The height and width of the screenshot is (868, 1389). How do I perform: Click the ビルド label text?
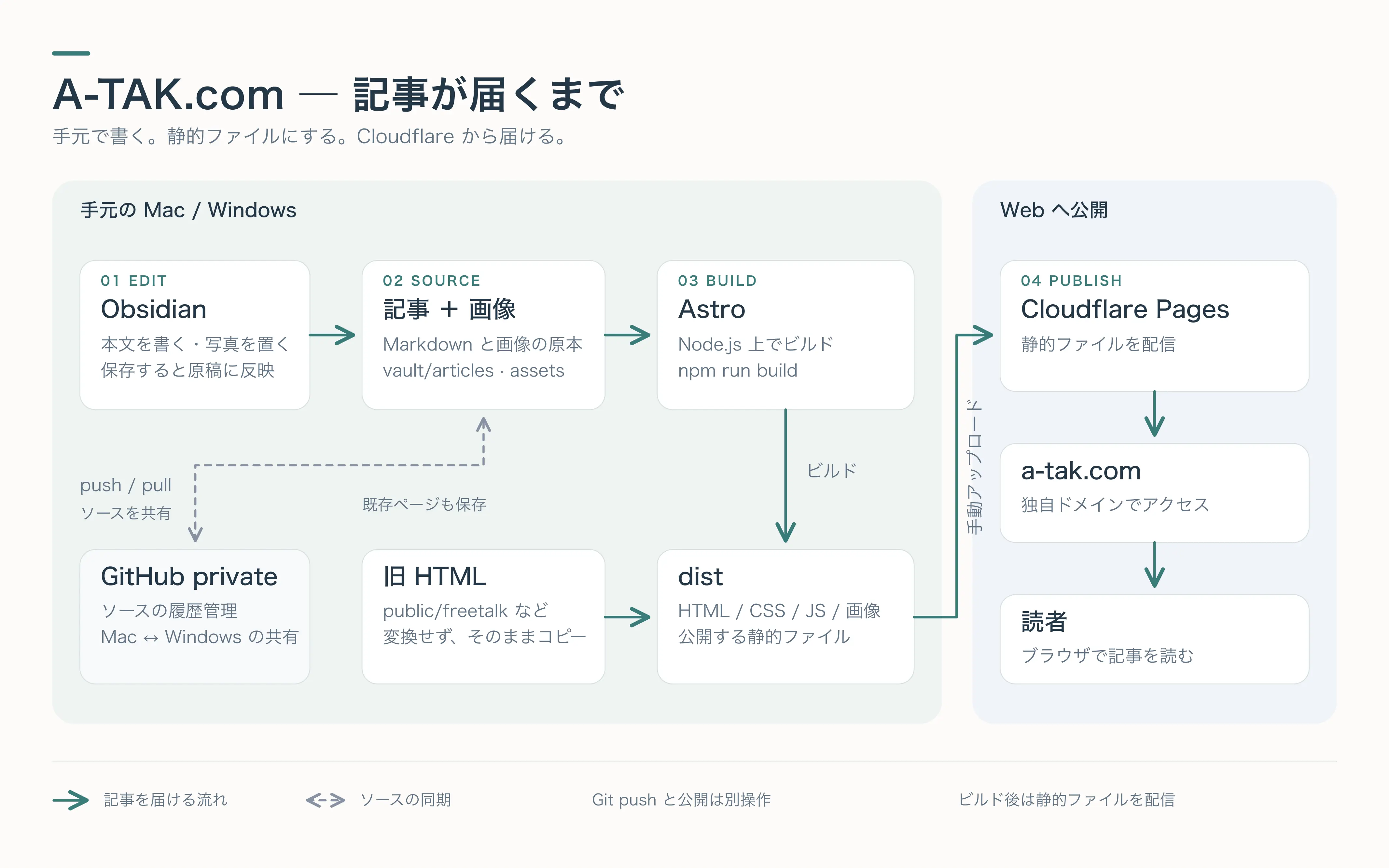tap(831, 471)
